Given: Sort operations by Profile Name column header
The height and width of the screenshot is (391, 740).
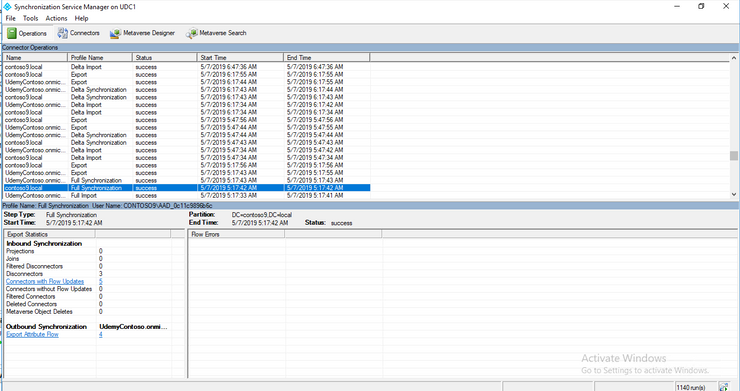Looking at the screenshot, I should [100, 58].
